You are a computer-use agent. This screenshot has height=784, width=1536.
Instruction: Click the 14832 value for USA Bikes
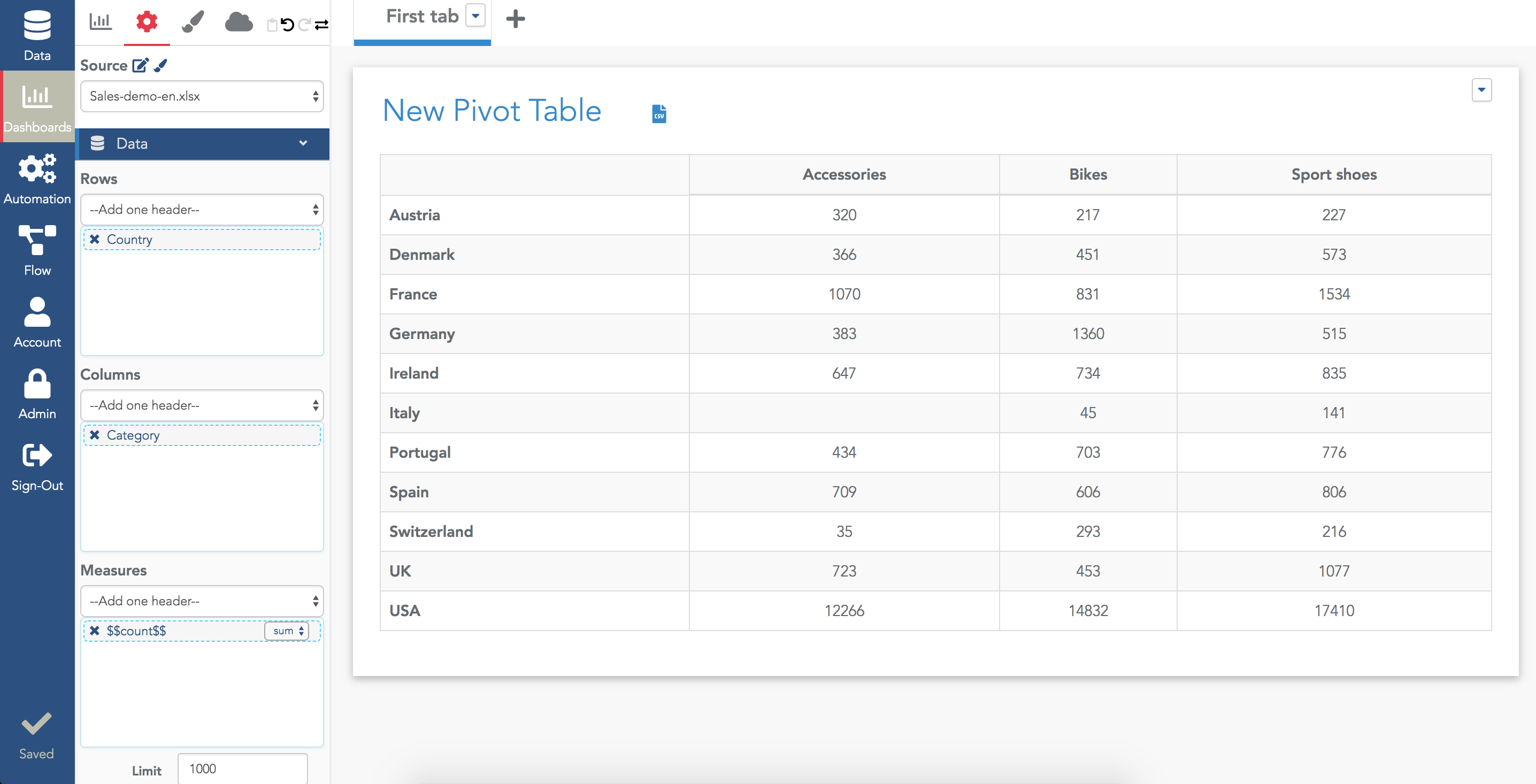(x=1088, y=611)
